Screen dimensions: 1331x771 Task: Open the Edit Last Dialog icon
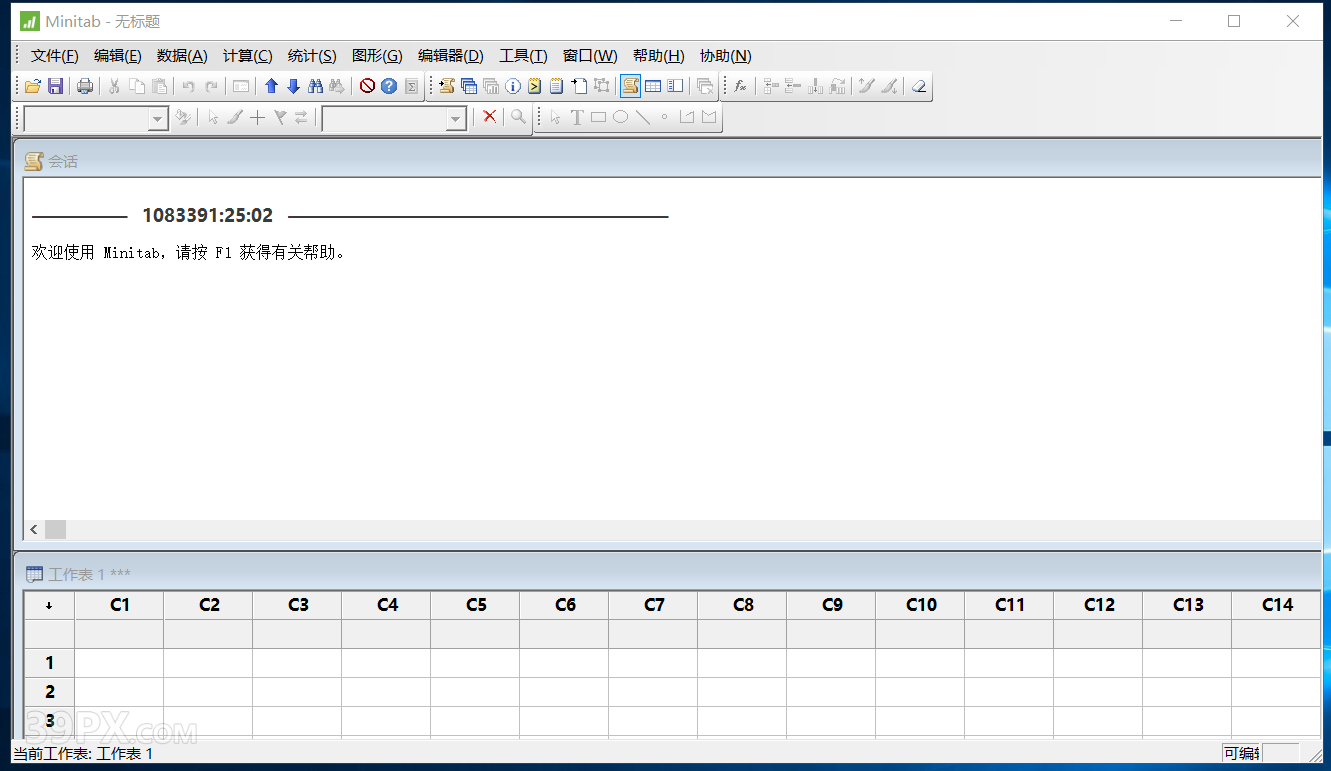(x=241, y=87)
